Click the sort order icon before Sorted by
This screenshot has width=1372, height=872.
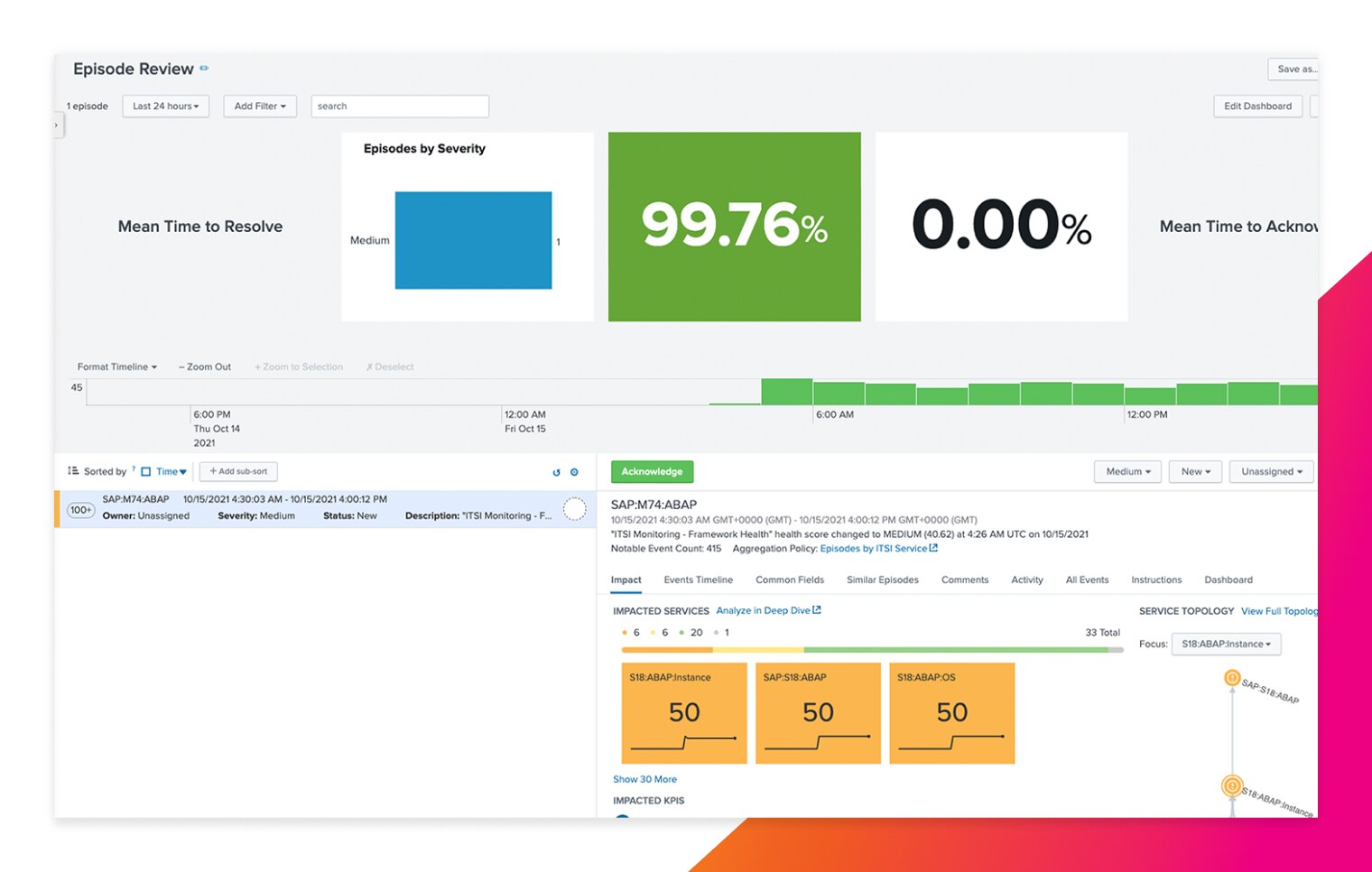click(x=72, y=470)
